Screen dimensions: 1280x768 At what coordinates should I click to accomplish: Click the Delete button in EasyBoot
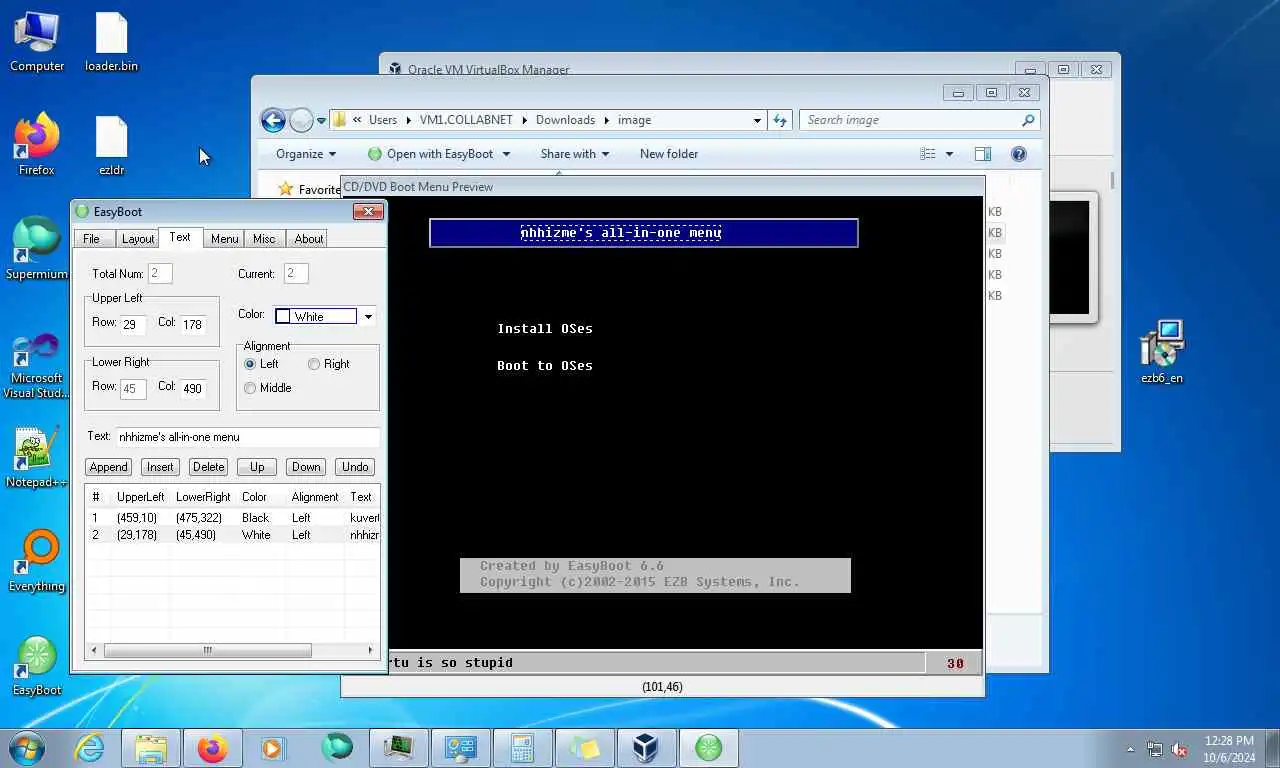pos(208,467)
